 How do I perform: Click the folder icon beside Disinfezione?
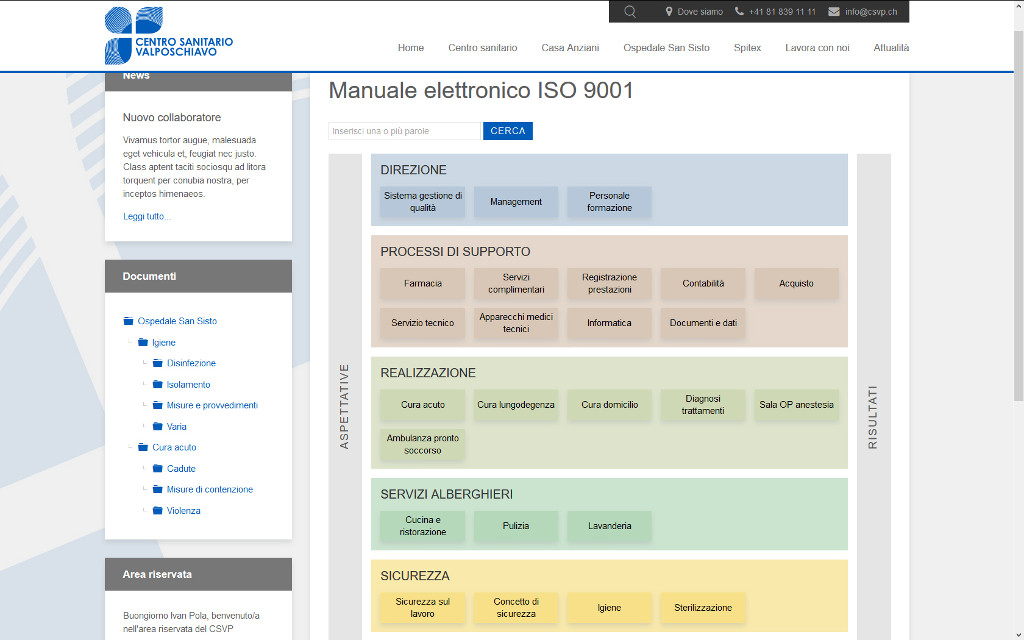point(158,363)
